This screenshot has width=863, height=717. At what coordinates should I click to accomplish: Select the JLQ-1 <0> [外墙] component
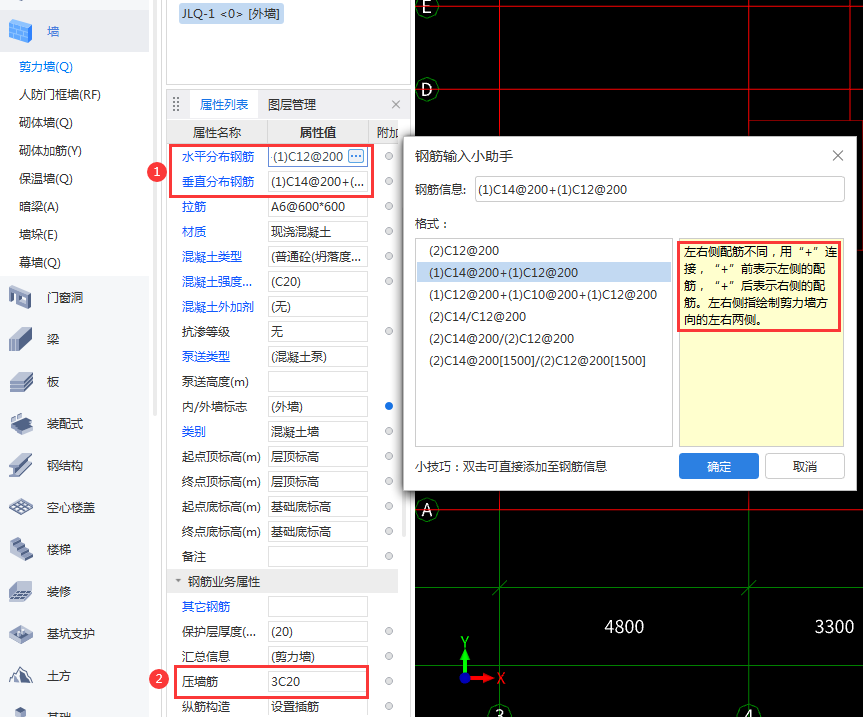pyautogui.click(x=231, y=14)
